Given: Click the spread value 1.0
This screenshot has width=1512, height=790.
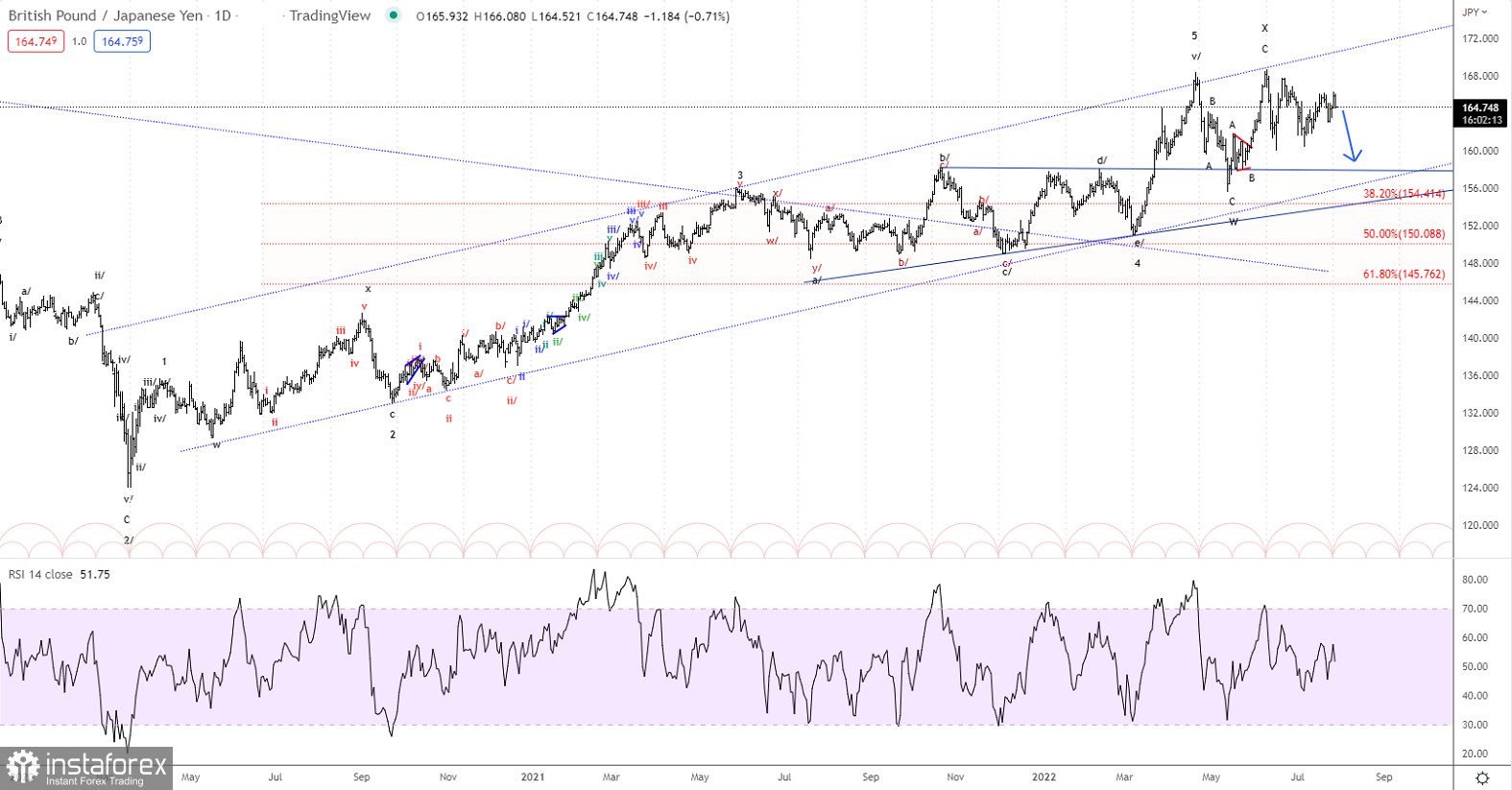Looking at the screenshot, I should point(79,41).
